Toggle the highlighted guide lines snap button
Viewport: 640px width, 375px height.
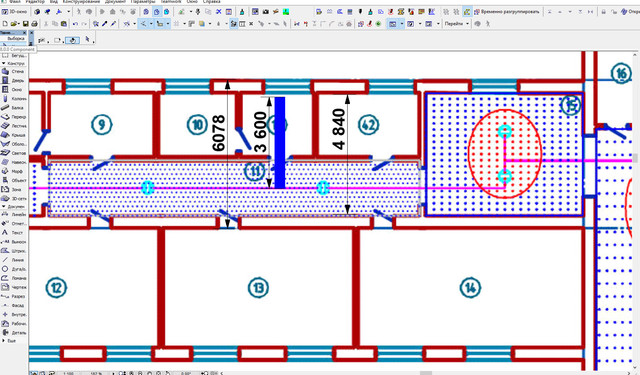click(x=143, y=24)
